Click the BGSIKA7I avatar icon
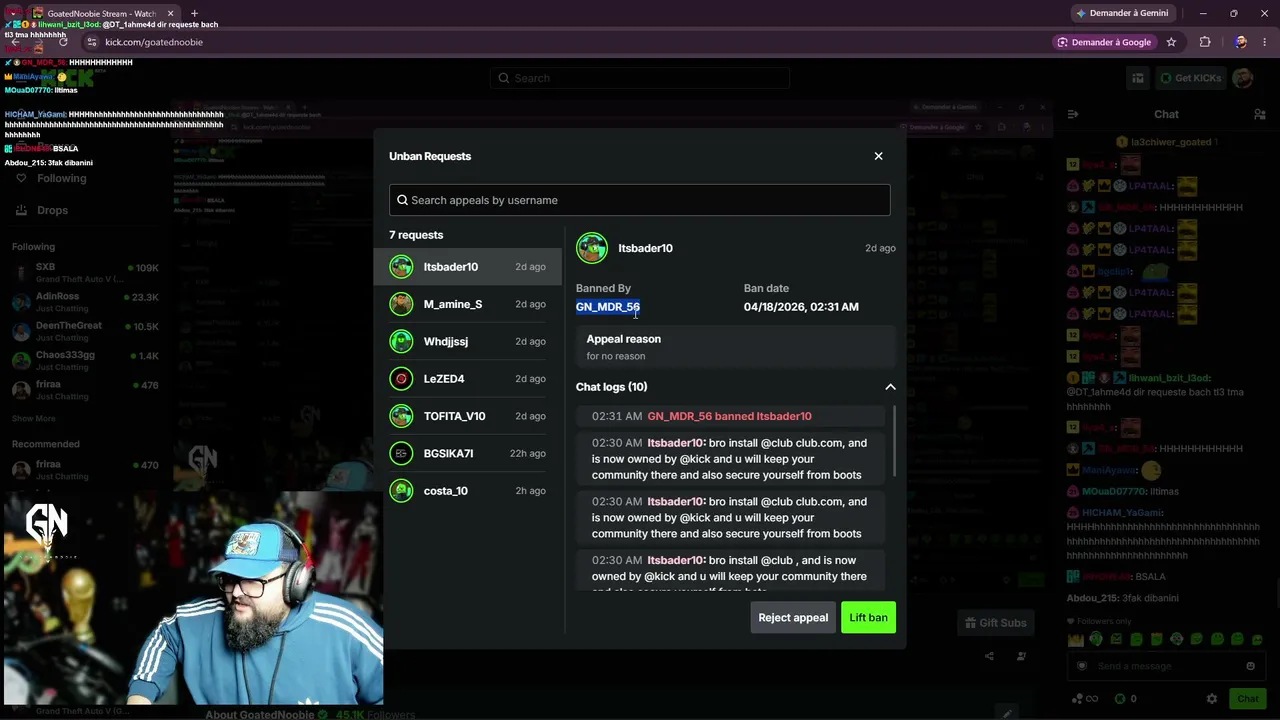Viewport: 1280px width, 720px height. coord(401,453)
